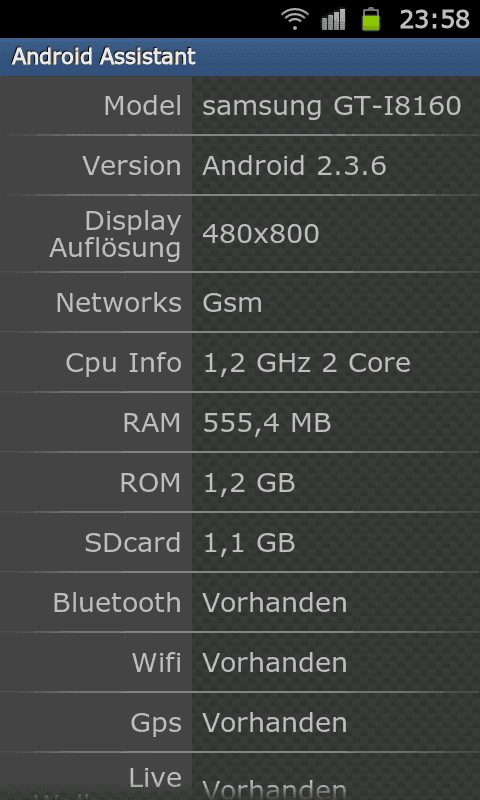The height and width of the screenshot is (800, 480).
Task: Select the 480x800 resolution value
Action: (261, 234)
